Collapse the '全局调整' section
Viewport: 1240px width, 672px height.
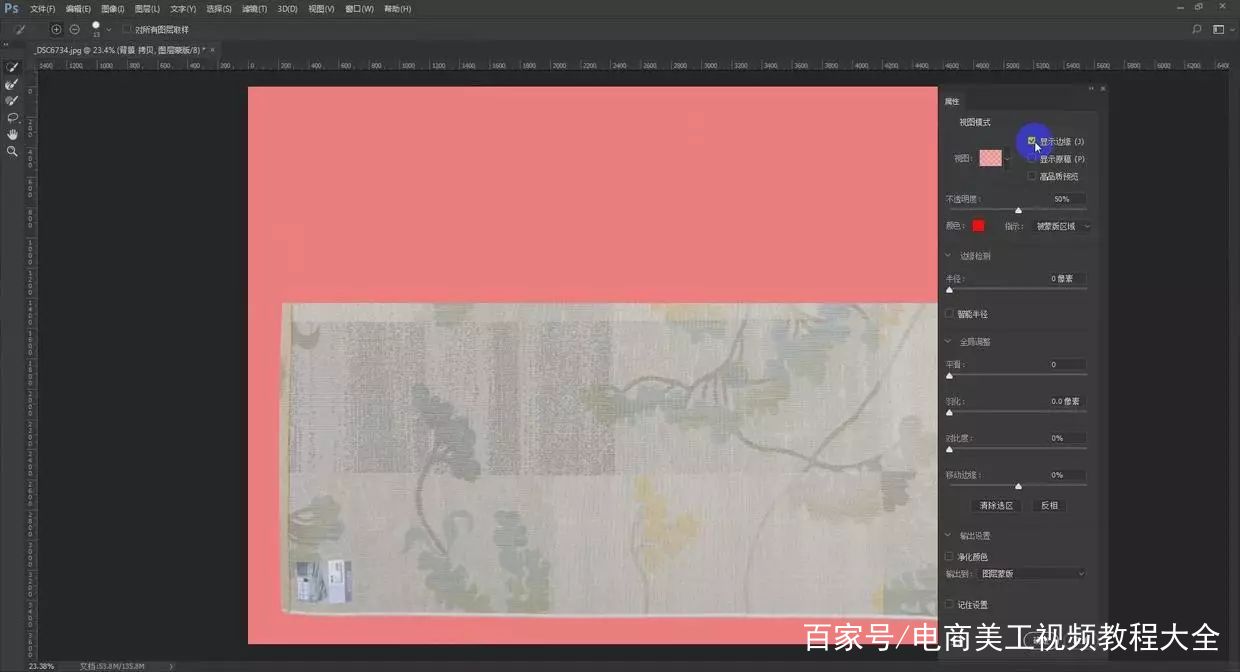[949, 342]
